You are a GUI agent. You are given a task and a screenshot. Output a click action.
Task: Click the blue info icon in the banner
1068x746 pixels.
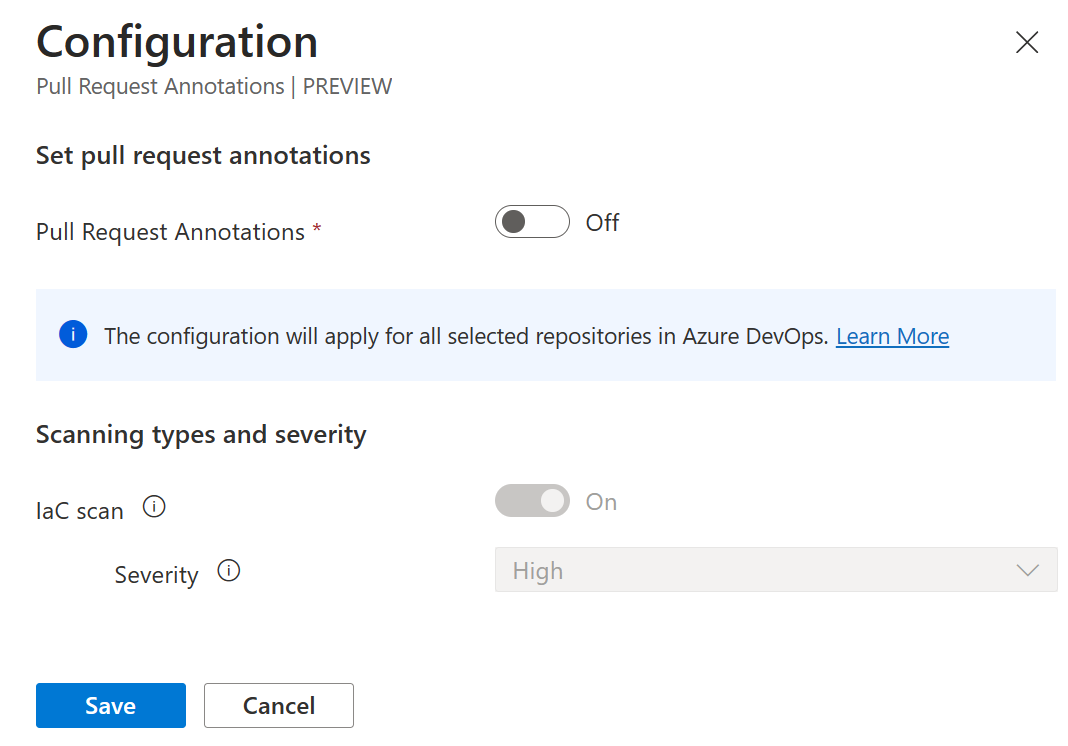73,335
